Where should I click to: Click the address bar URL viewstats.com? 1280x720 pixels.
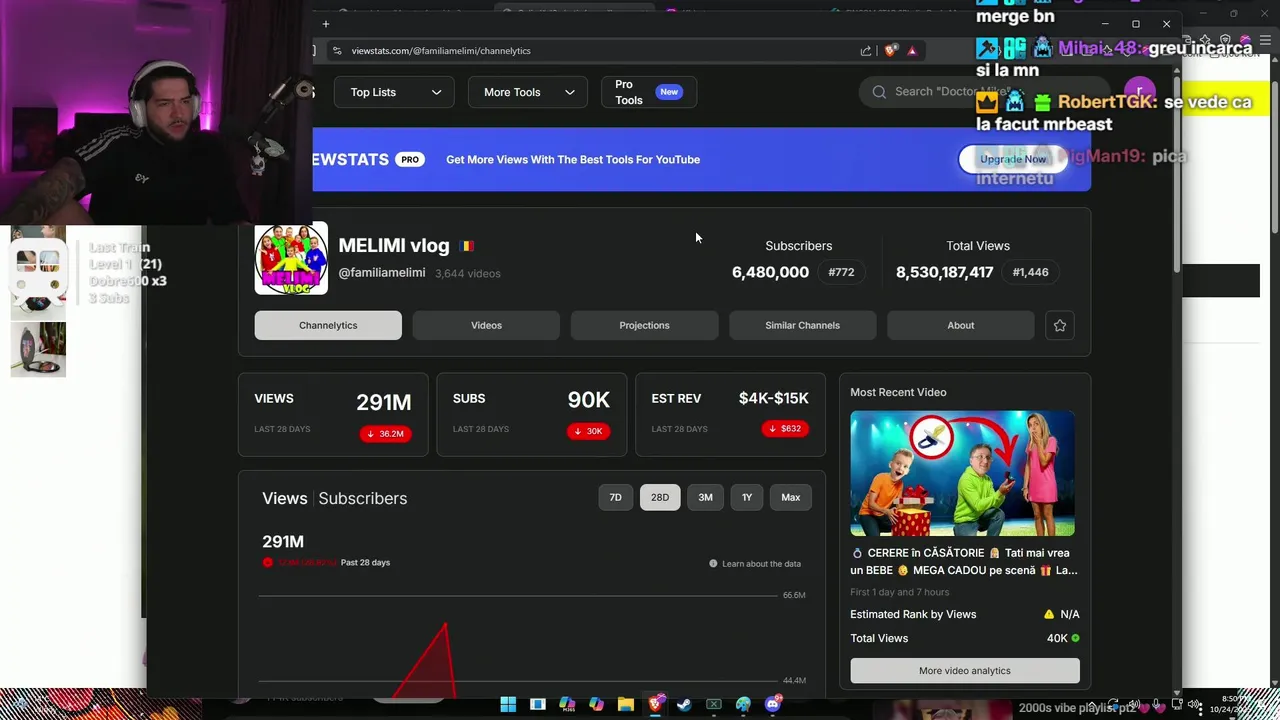point(441,51)
